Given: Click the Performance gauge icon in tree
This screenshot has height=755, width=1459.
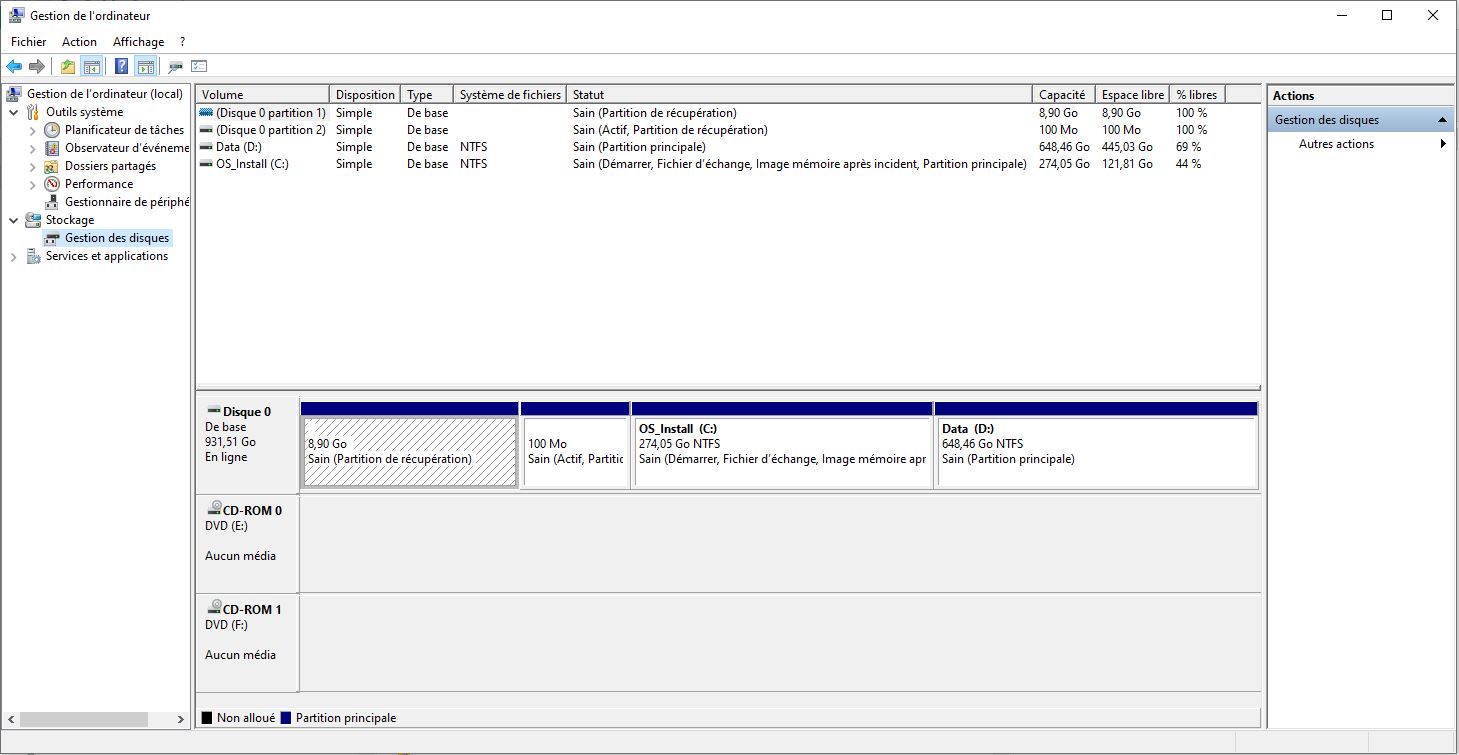Looking at the screenshot, I should [x=52, y=184].
